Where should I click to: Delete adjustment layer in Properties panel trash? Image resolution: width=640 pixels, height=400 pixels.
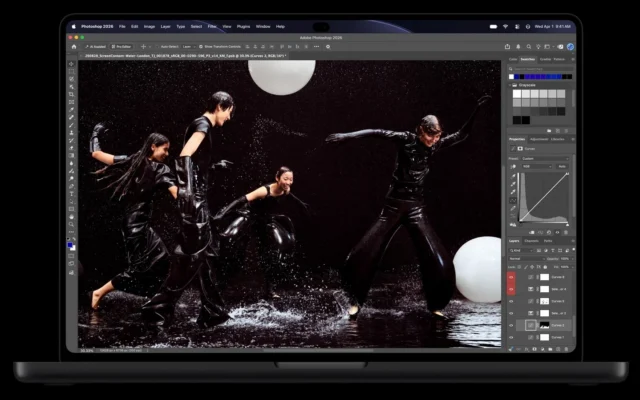point(566,232)
